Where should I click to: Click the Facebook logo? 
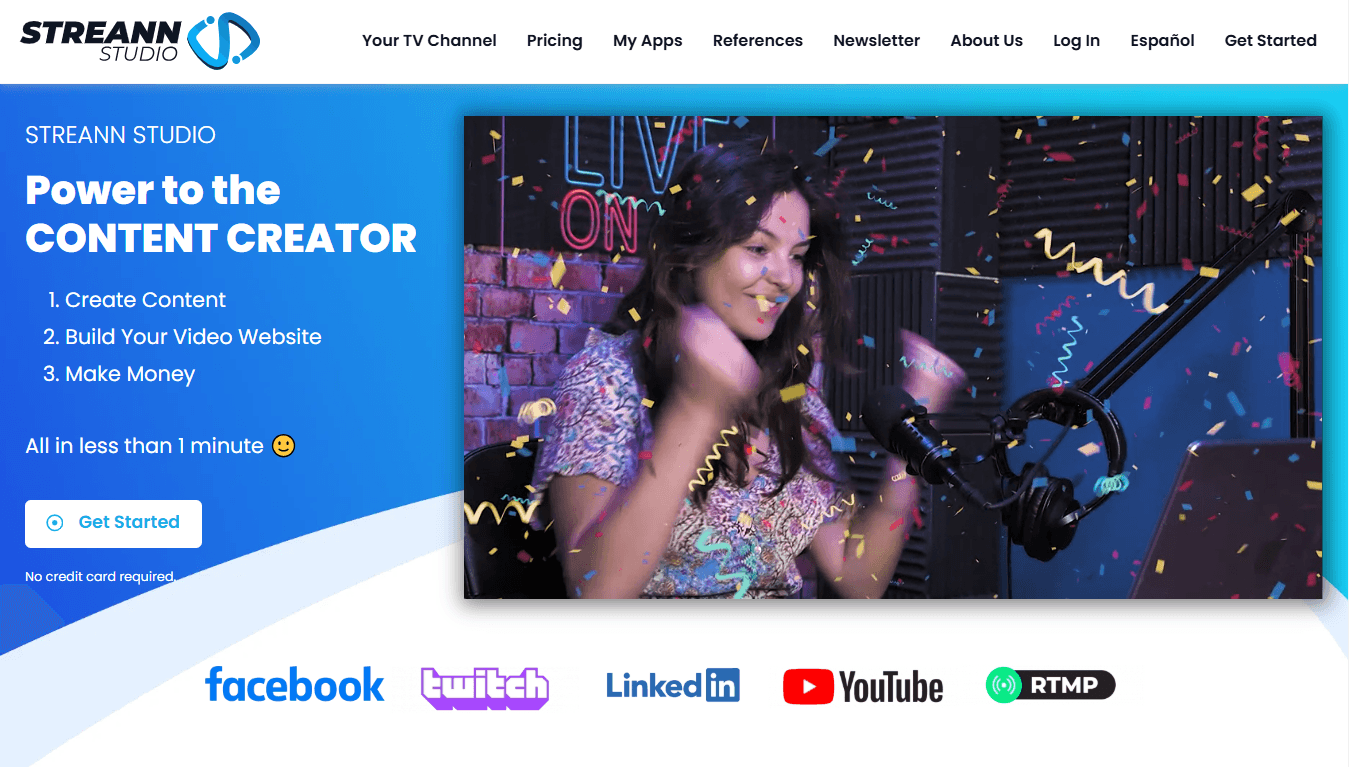(x=294, y=685)
